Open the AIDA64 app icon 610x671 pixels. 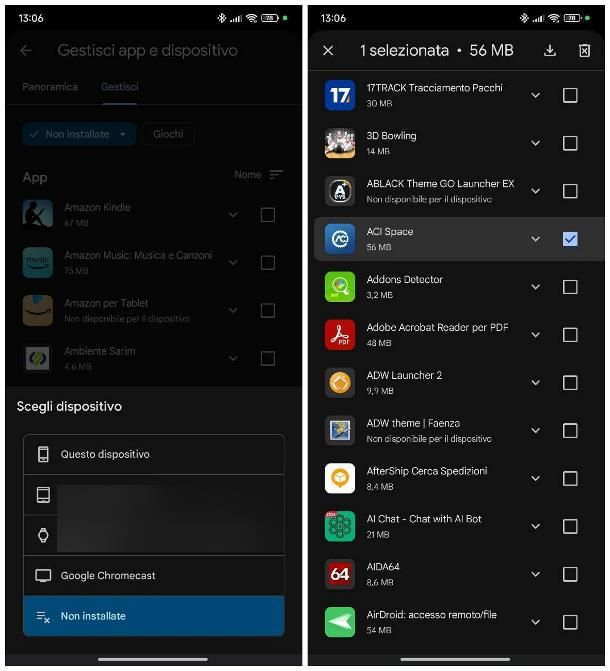(x=340, y=574)
